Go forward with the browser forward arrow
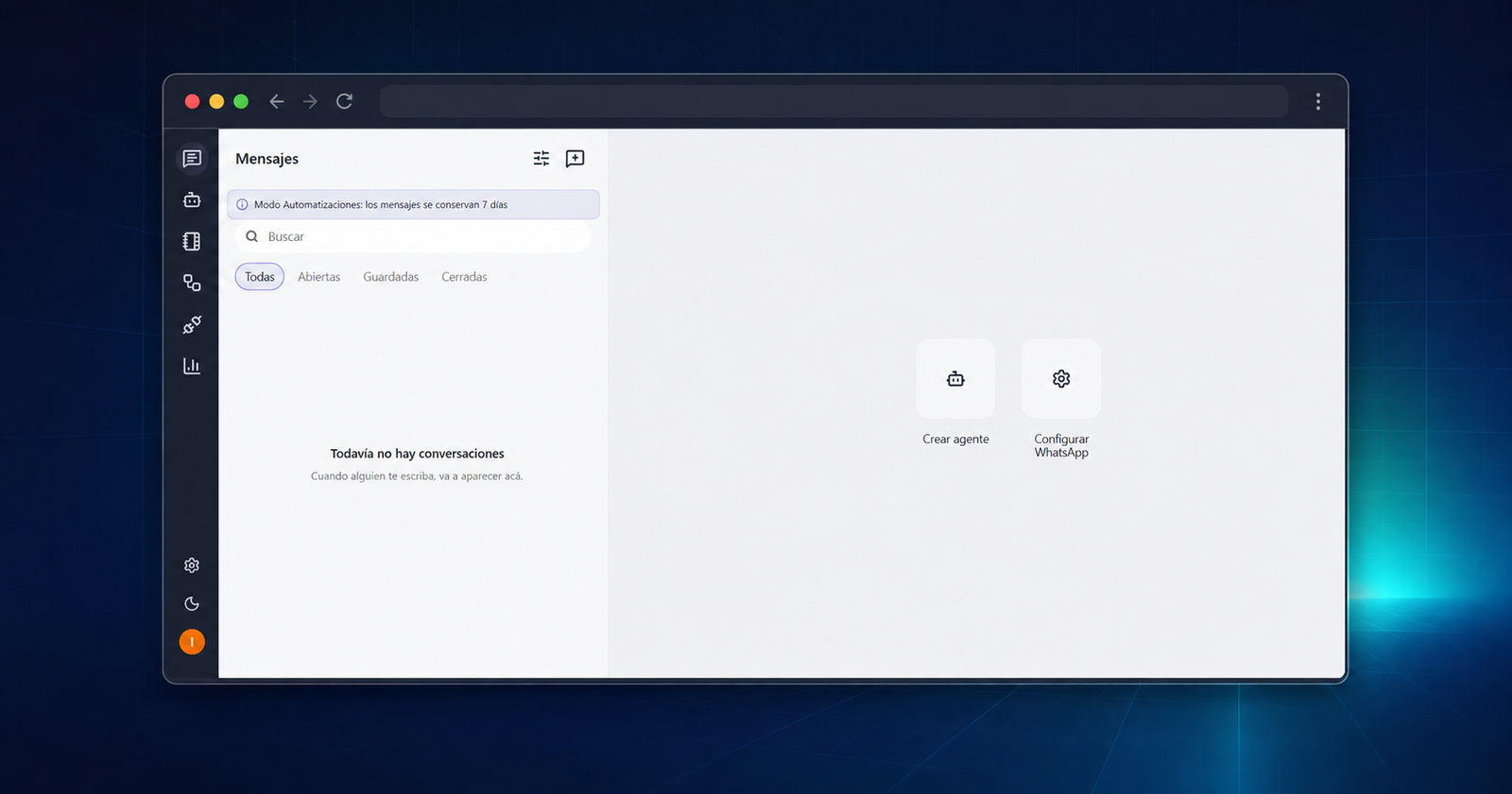Screen dimensions: 1512x794 point(310,101)
